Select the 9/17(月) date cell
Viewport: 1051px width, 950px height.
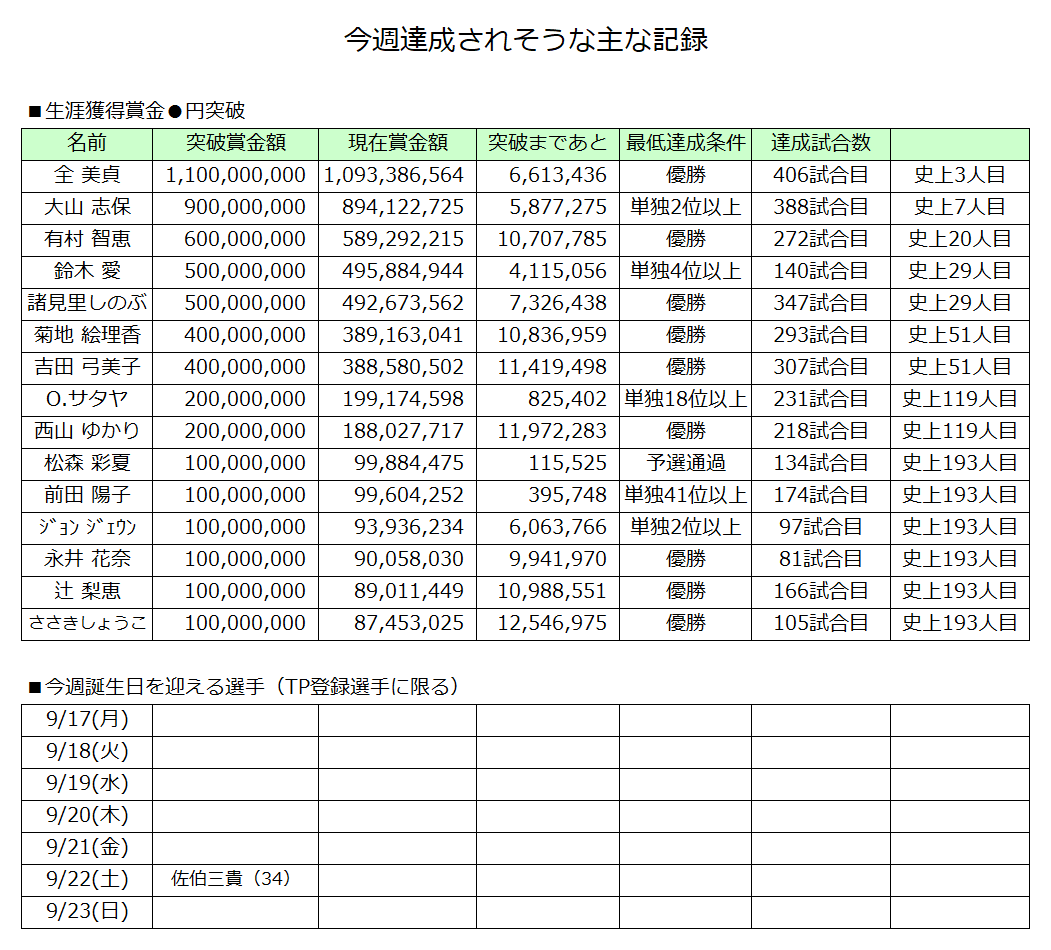pyautogui.click(x=87, y=719)
